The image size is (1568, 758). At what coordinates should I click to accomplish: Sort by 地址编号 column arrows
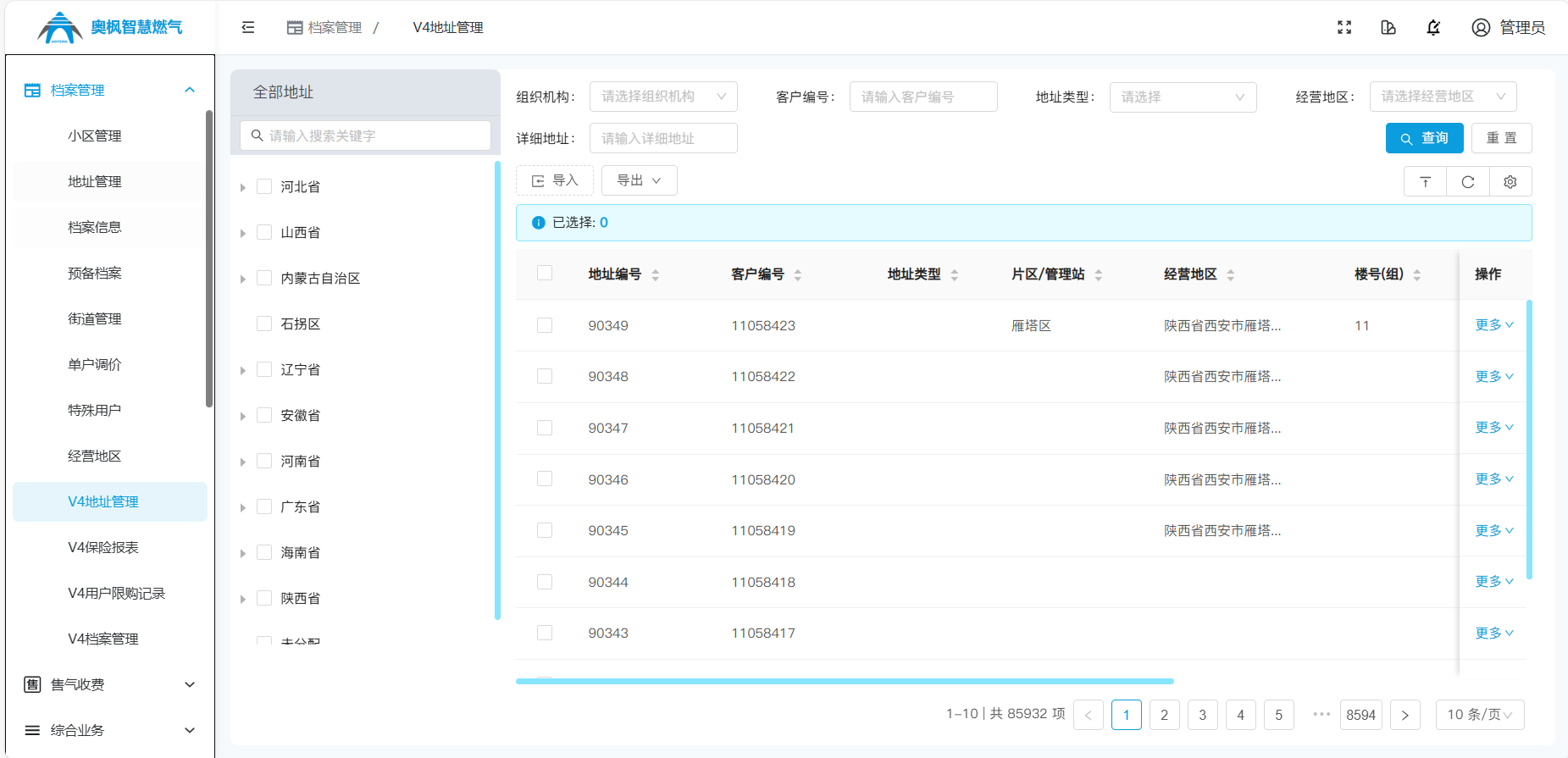click(656, 274)
